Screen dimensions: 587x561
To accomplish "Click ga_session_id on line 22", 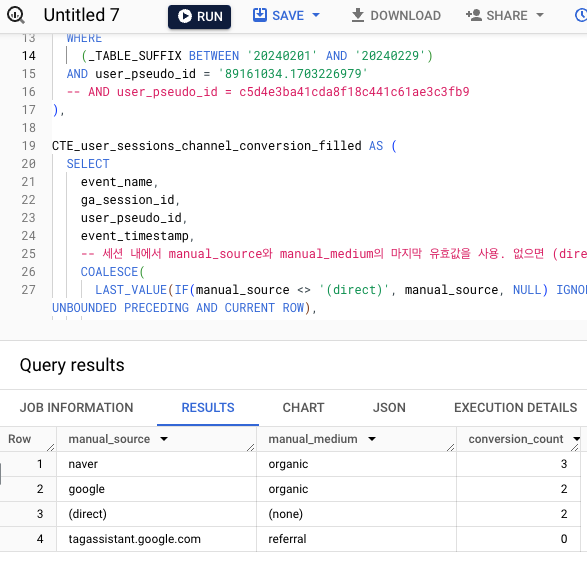I will (127, 200).
